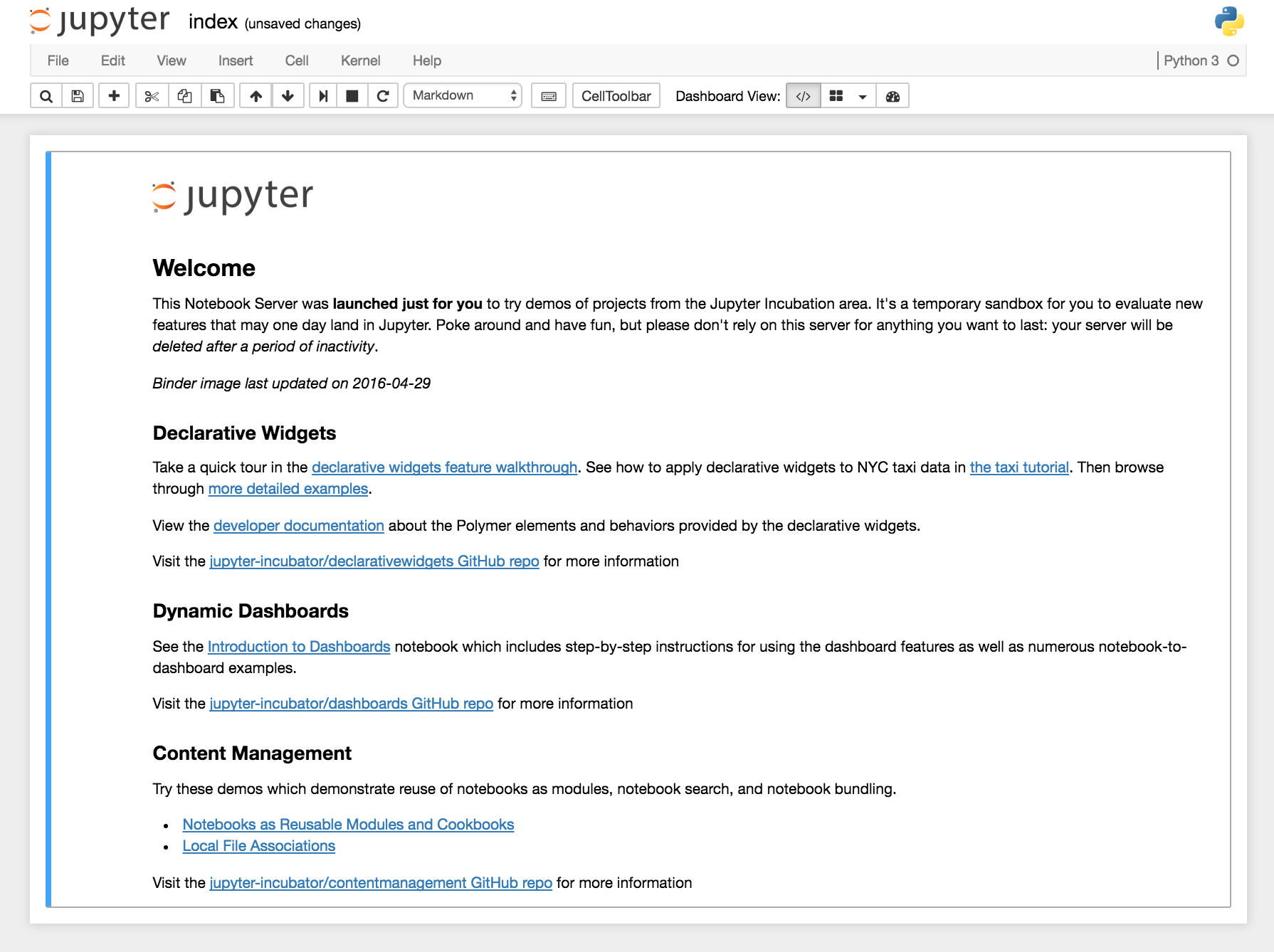The image size is (1274, 952).
Task: Open the Kernel menu
Action: pos(361,60)
